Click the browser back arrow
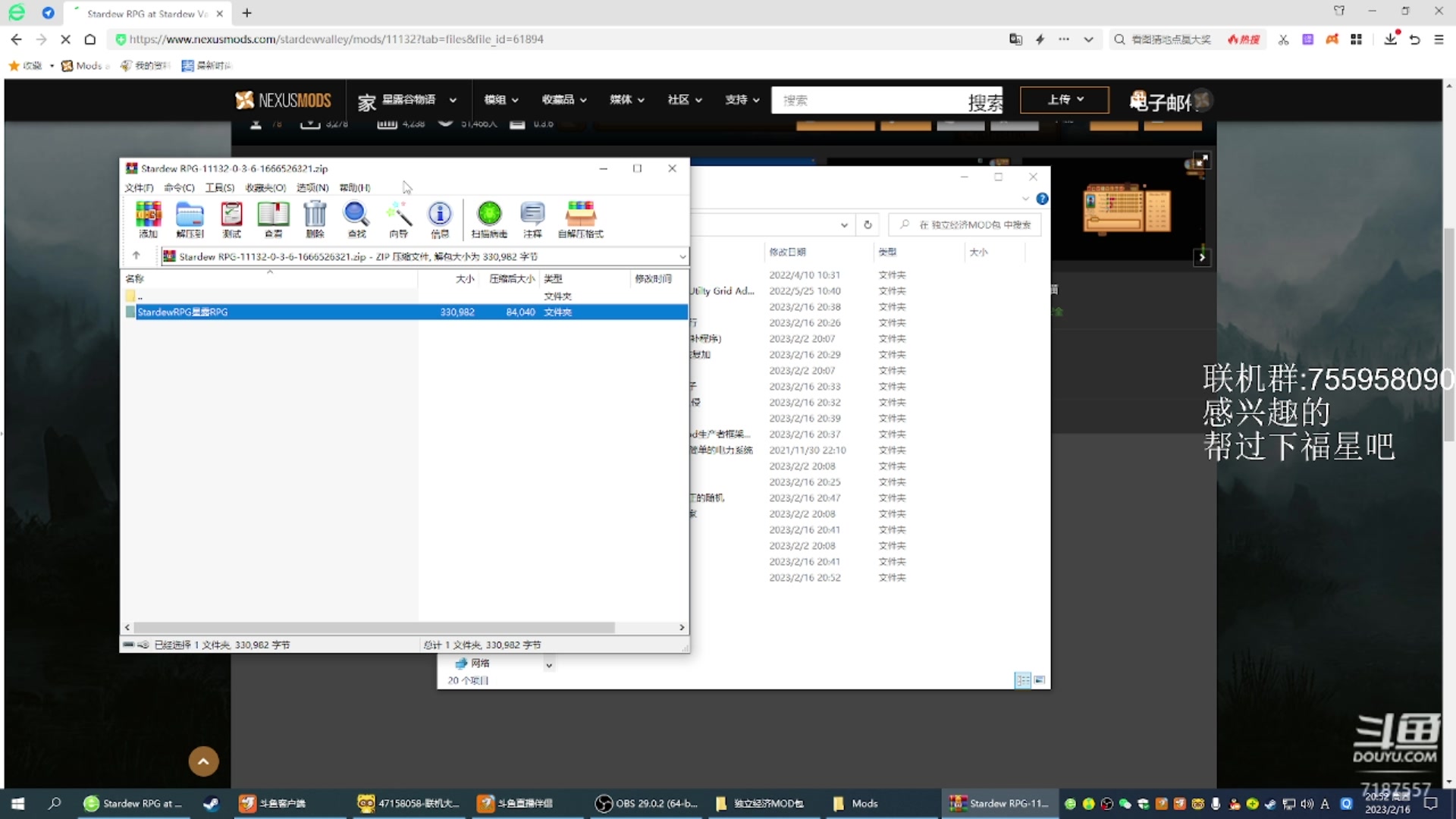Viewport: 1456px width, 819px height. point(17,39)
